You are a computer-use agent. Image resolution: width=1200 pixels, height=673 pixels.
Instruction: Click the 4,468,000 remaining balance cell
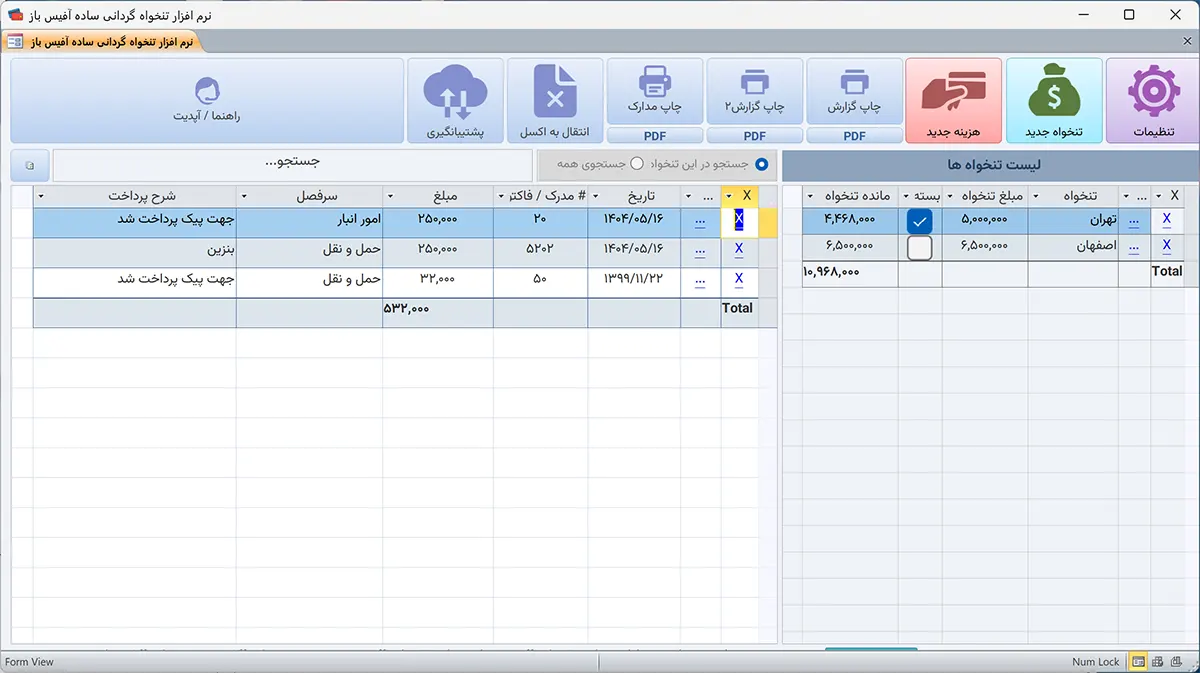[x=850, y=220]
